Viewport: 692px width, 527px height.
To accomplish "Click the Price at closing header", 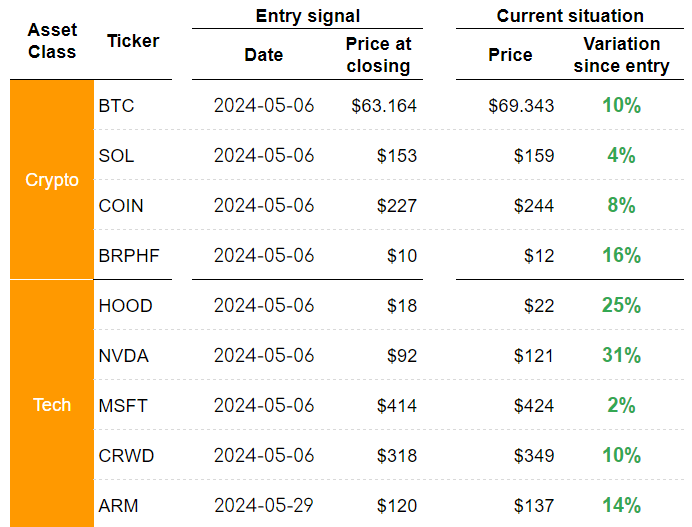I will (378, 55).
